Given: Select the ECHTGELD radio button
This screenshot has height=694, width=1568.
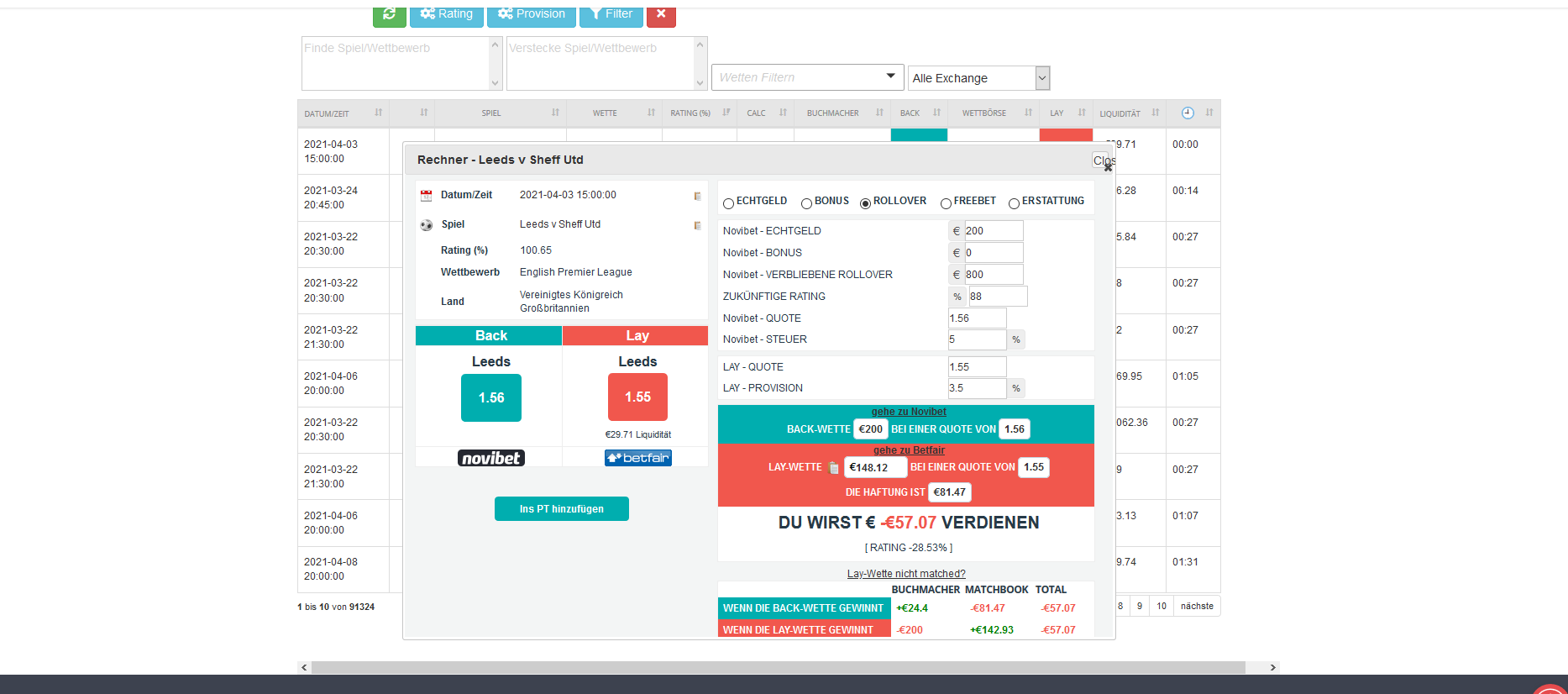Looking at the screenshot, I should (728, 203).
